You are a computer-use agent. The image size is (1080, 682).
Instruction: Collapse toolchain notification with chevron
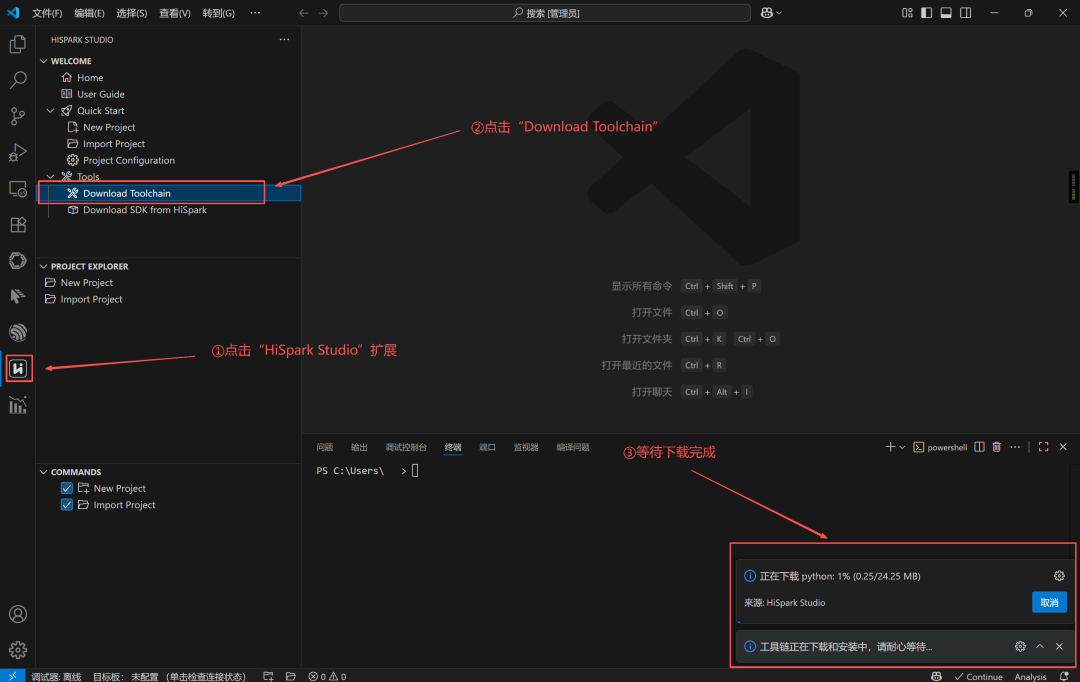tap(1040, 646)
